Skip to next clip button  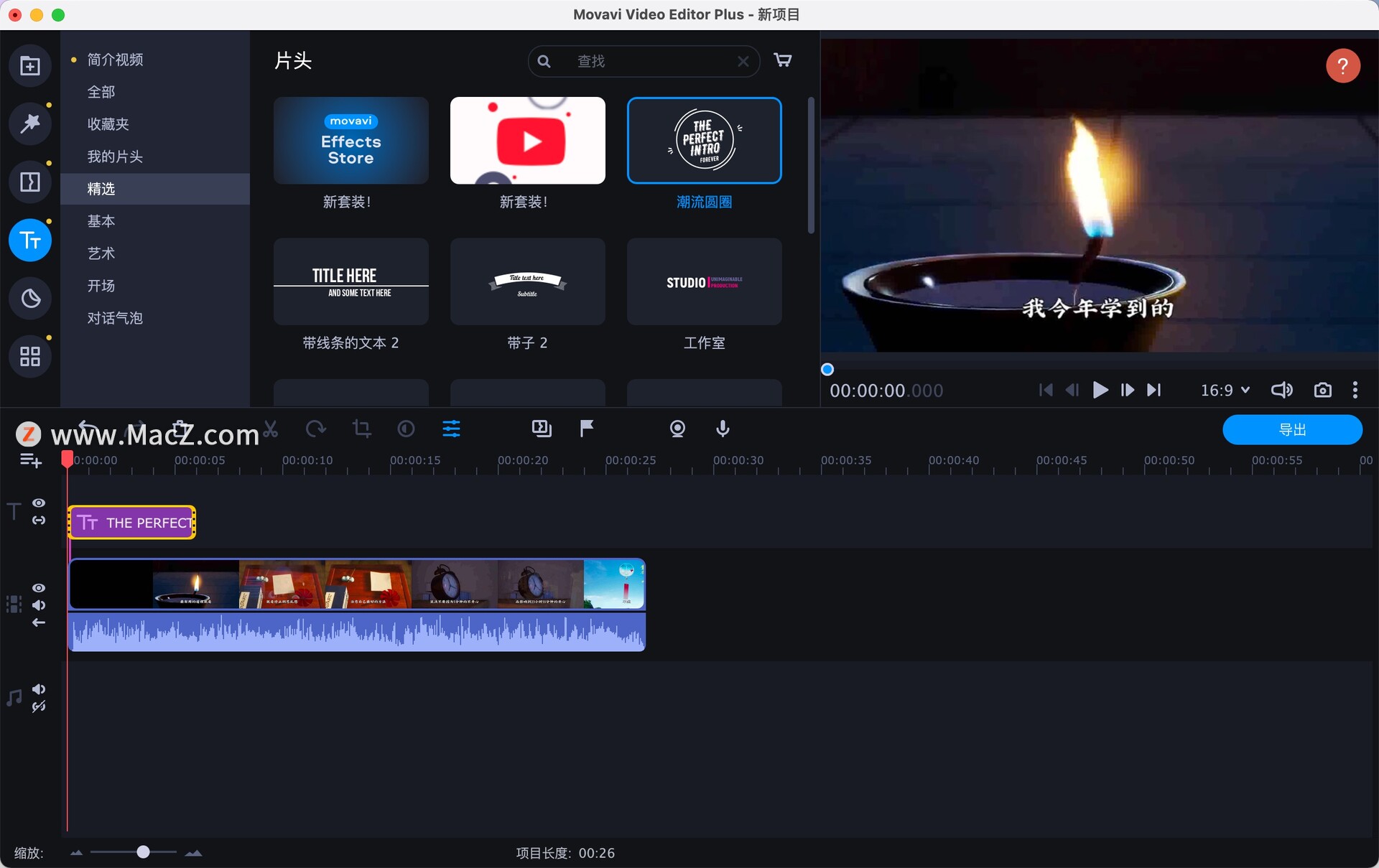tap(1153, 390)
